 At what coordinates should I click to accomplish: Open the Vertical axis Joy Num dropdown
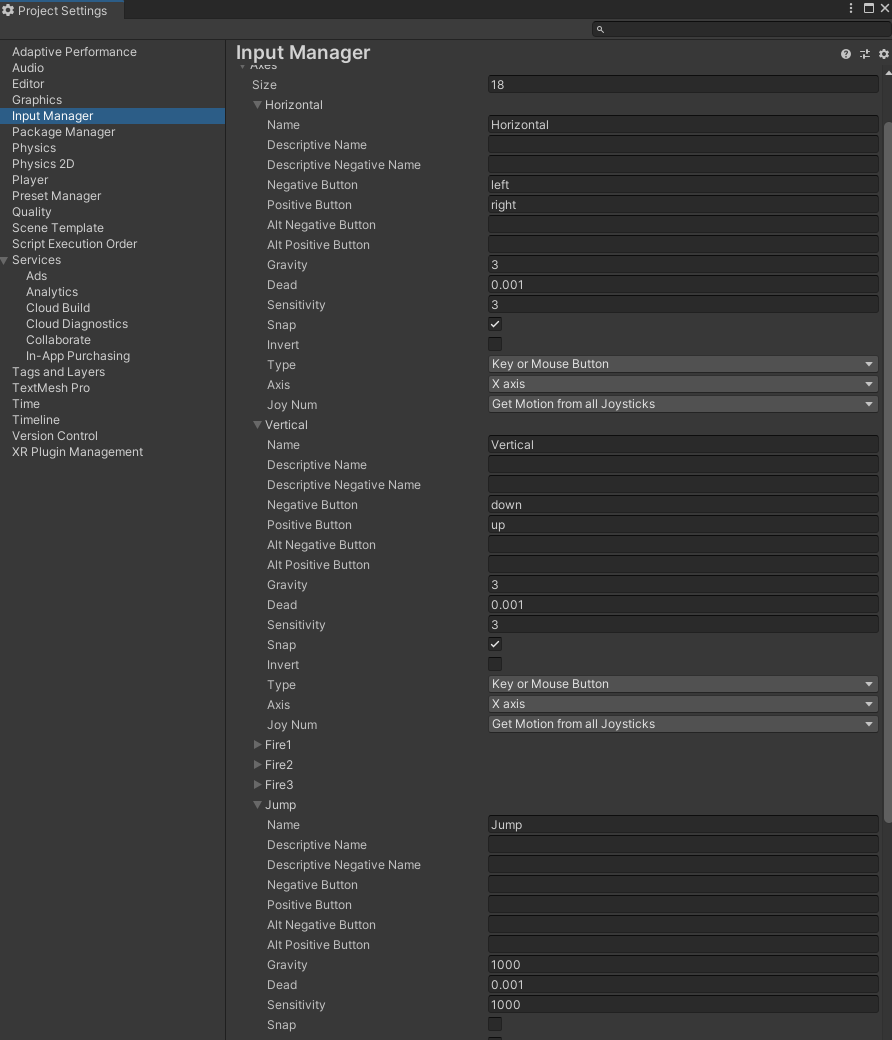click(683, 725)
